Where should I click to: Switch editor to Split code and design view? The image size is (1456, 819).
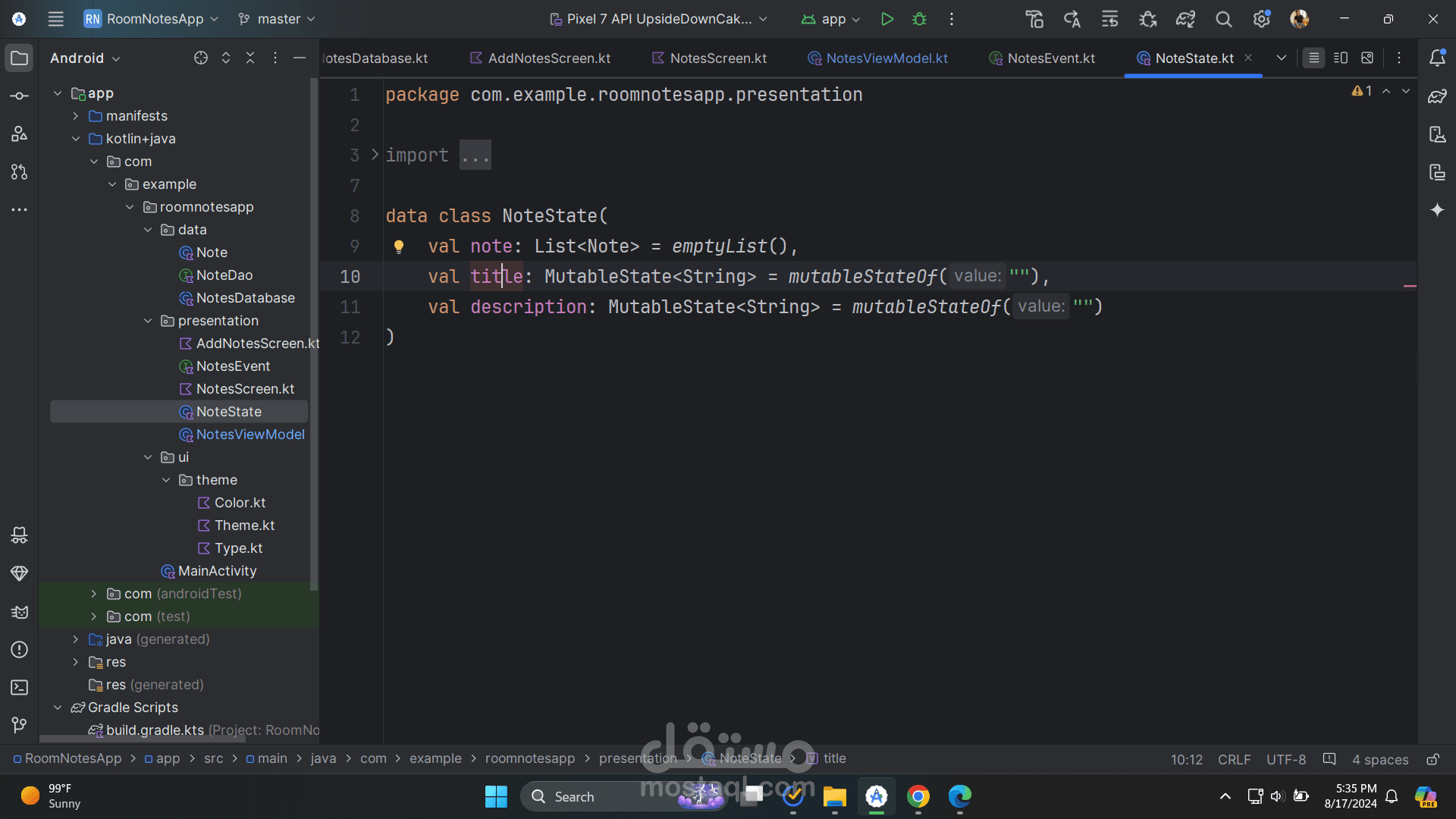tap(1340, 58)
